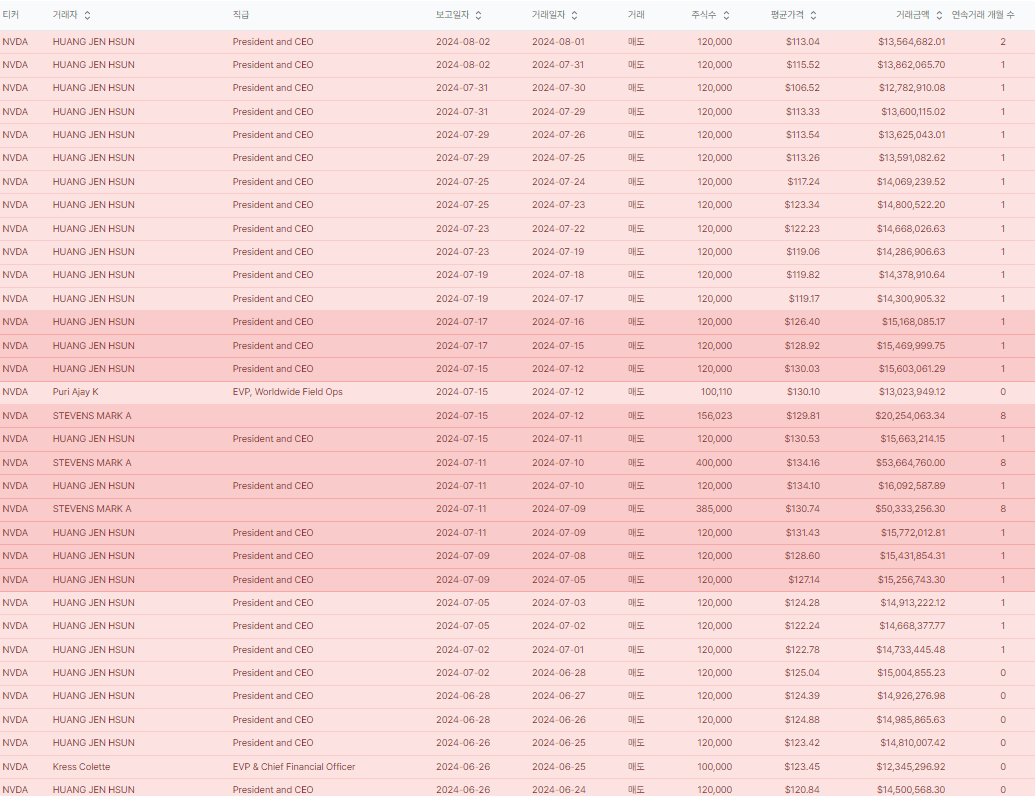The height and width of the screenshot is (796, 1035).
Task: Sort by 보고일자 using its arrow icon
Action: [x=478, y=15]
